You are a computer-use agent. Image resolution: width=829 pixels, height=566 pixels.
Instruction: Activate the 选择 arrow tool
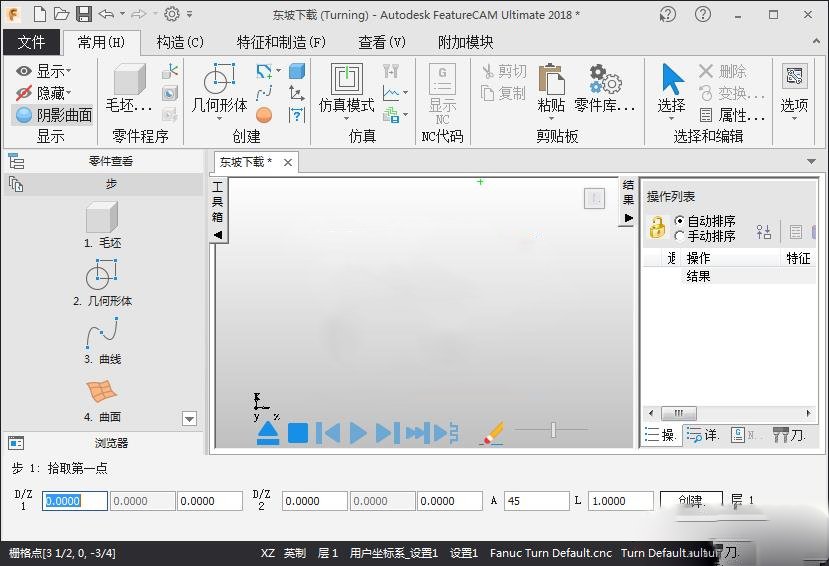coord(671,90)
